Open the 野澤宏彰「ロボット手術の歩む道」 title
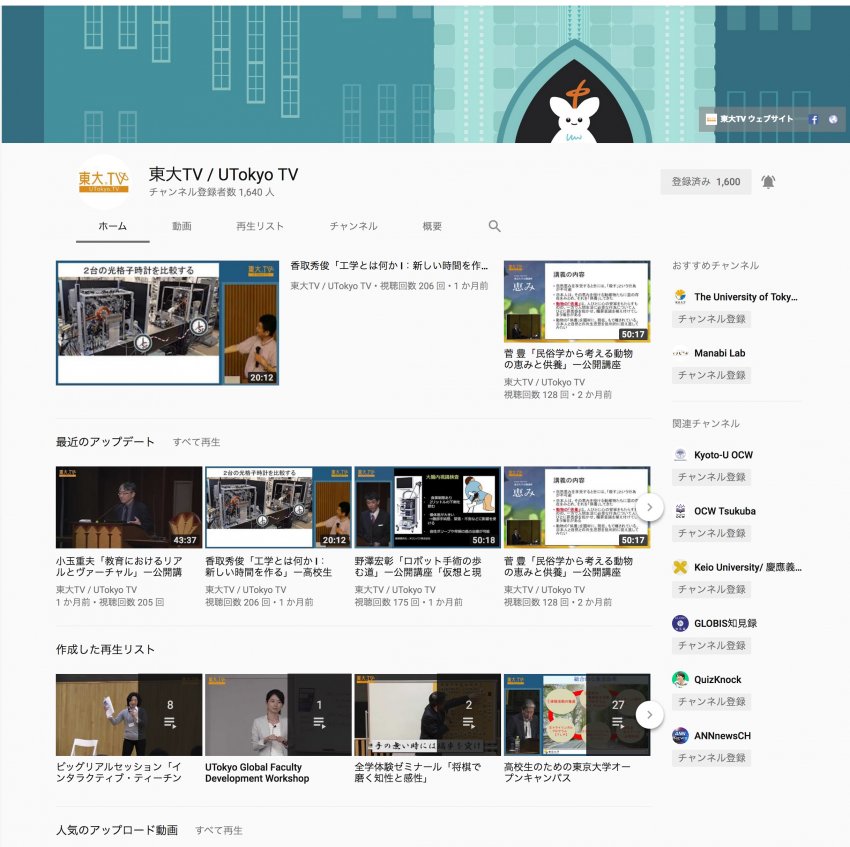The height and width of the screenshot is (847, 850). [x=418, y=567]
